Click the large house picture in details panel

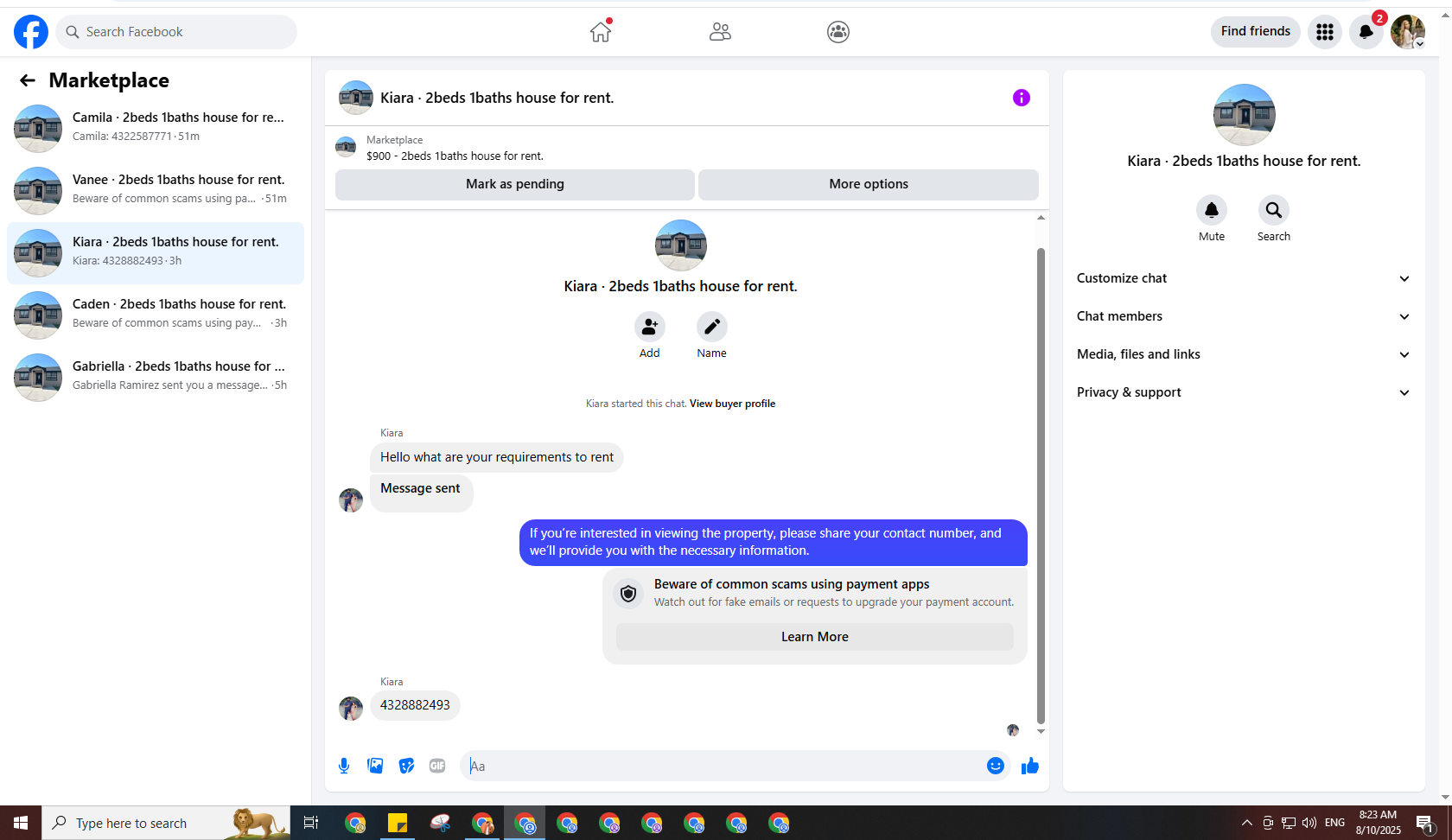coord(1245,115)
